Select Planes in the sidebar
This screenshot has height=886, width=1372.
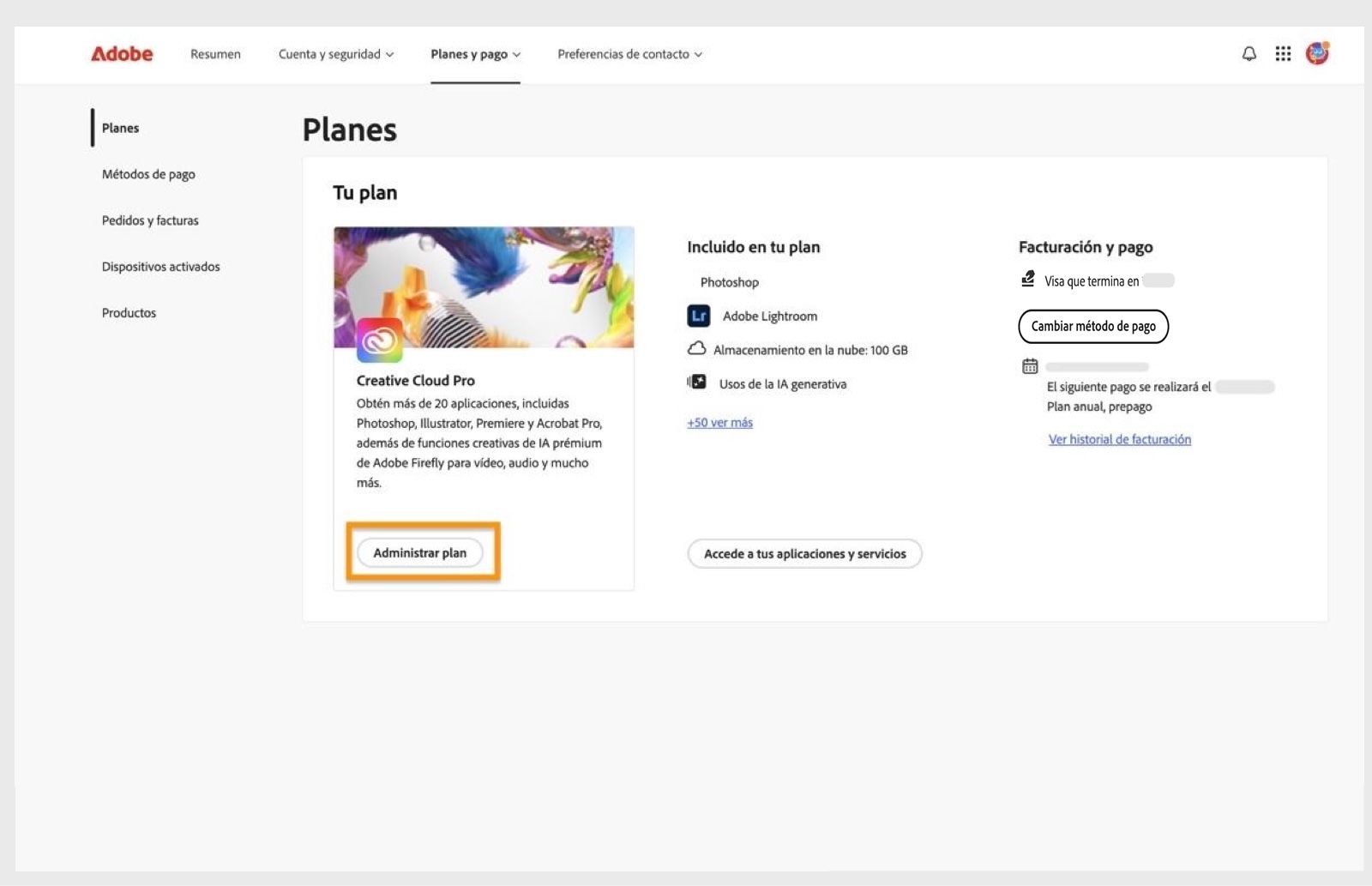click(120, 128)
